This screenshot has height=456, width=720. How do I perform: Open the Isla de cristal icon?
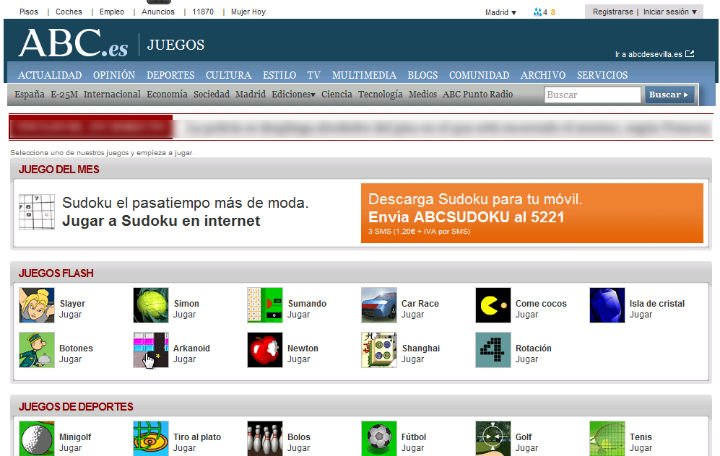coord(607,305)
